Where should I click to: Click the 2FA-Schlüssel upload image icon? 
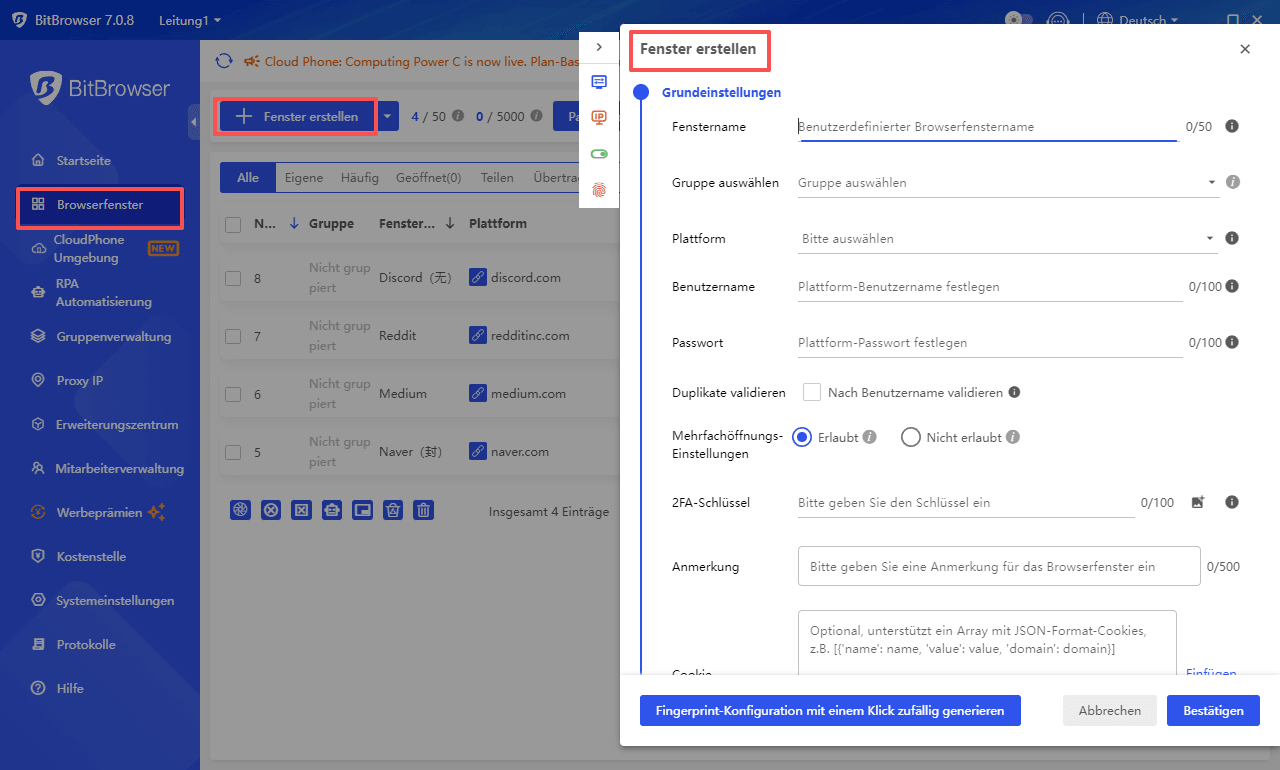coord(1198,503)
